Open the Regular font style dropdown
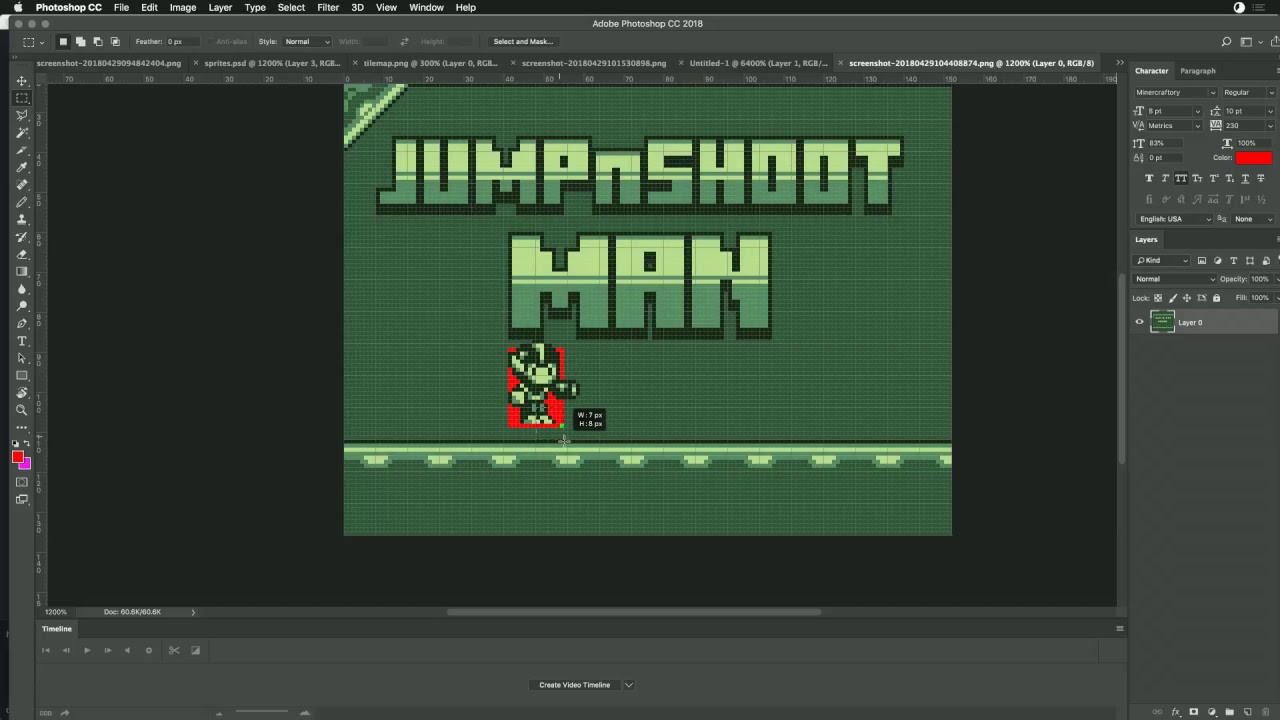Screen dimensions: 1280x720 click(1249, 92)
